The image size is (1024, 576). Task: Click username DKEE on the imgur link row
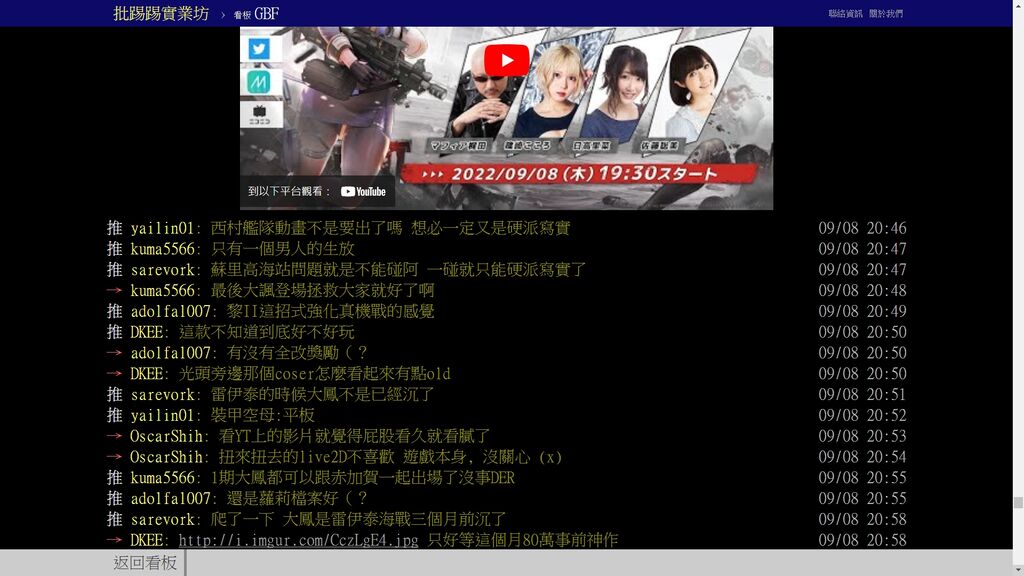[146, 540]
